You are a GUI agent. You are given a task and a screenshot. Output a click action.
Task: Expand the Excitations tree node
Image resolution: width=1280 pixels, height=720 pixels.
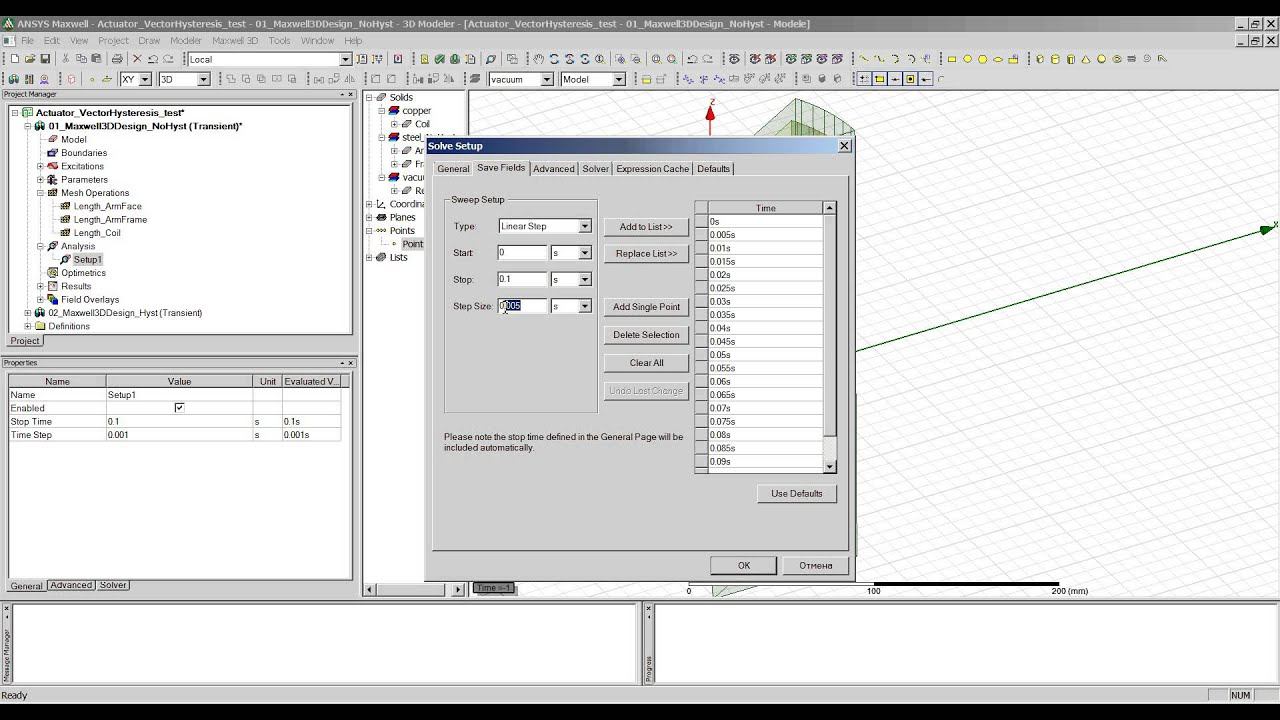[40, 166]
